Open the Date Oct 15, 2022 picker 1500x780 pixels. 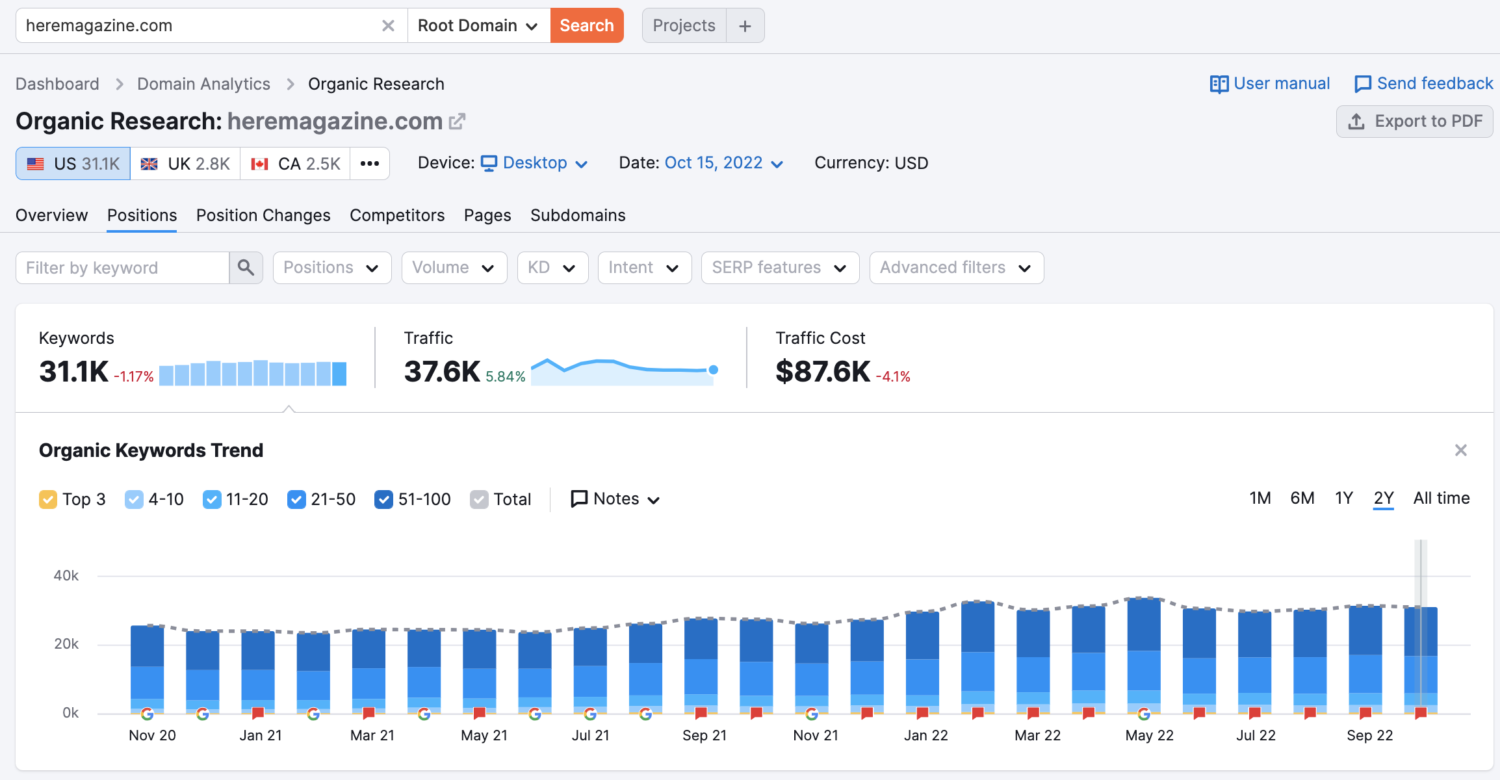point(724,163)
